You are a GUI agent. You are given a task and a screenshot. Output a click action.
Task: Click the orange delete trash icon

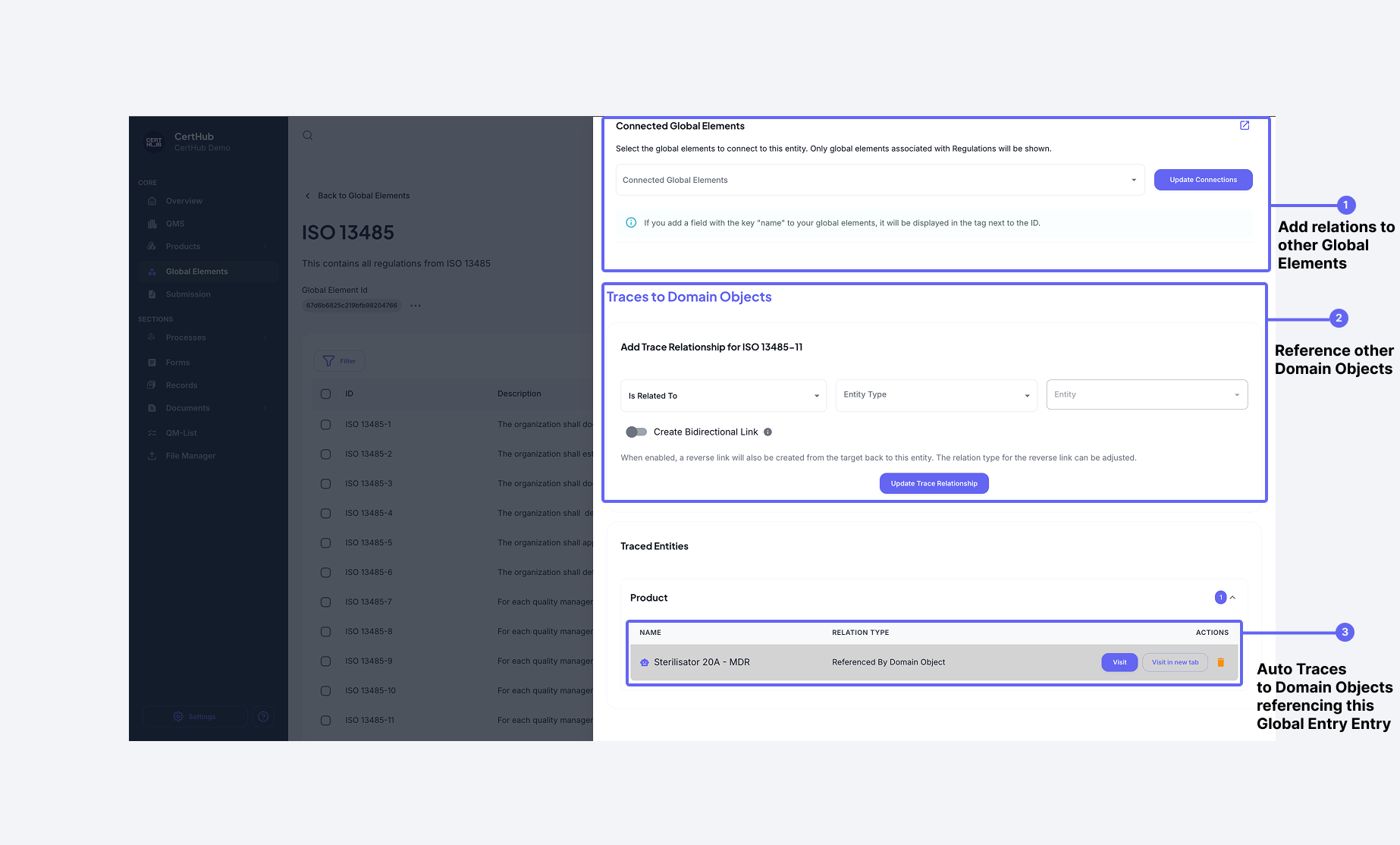pos(1220,662)
